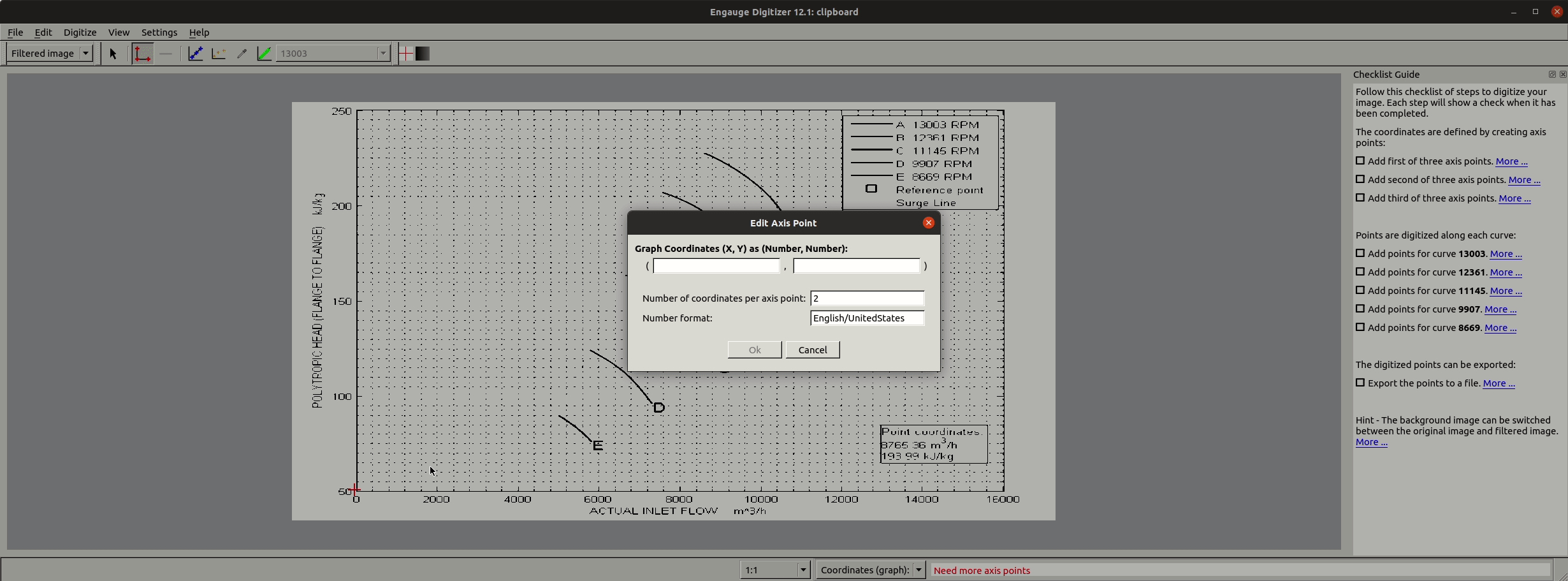Open the View menu
The image size is (1568, 581).
(119, 33)
